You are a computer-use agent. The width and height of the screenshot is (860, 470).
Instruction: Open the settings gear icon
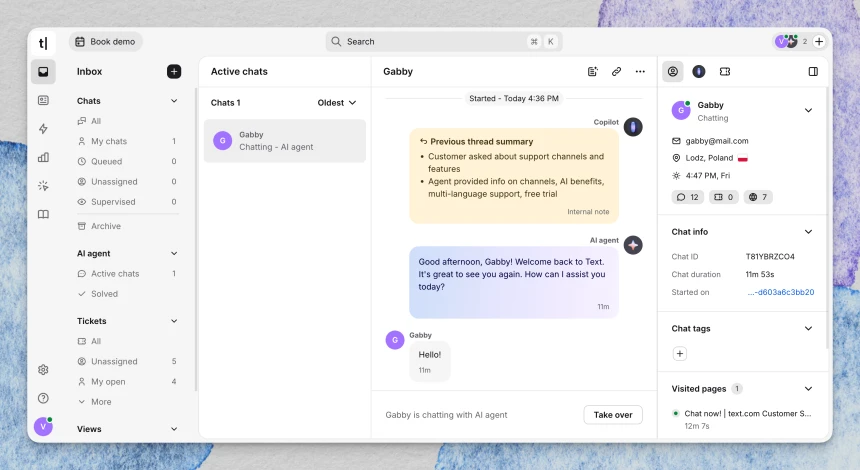(x=43, y=370)
